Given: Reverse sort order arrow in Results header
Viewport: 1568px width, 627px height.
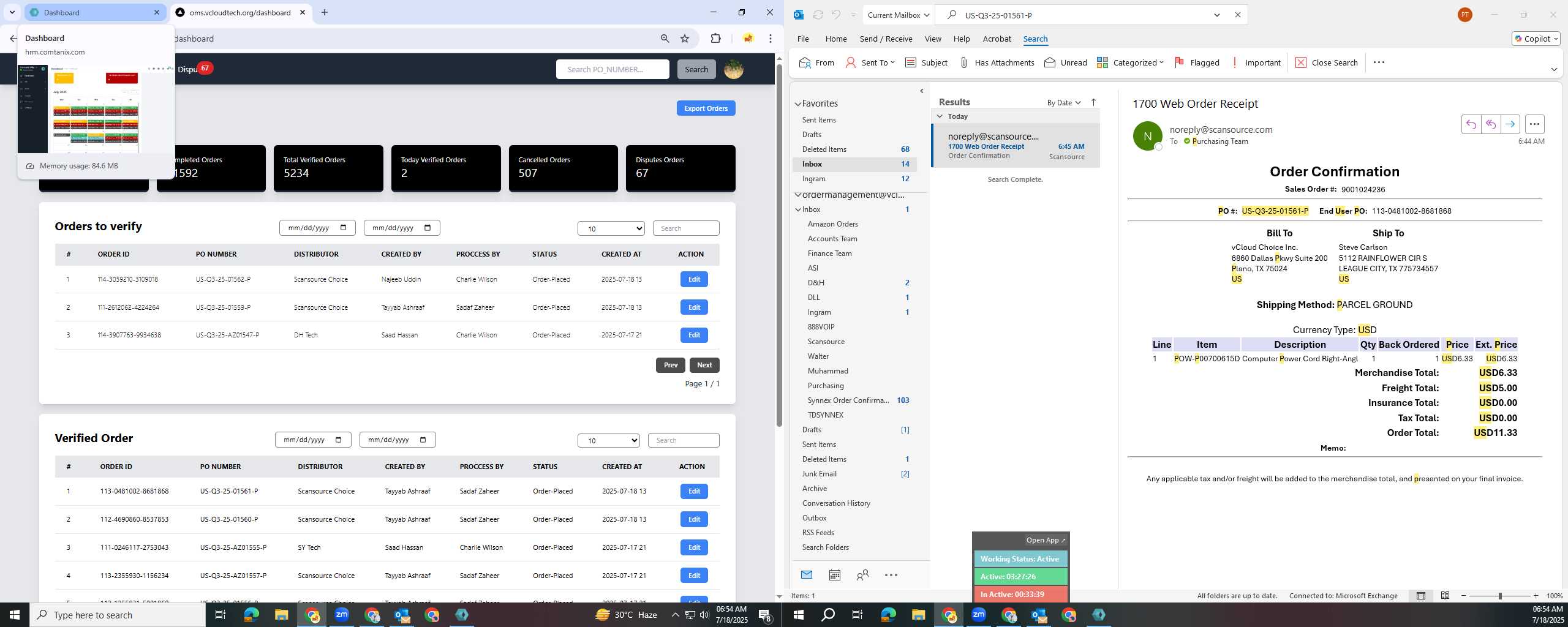Looking at the screenshot, I should pos(1093,102).
